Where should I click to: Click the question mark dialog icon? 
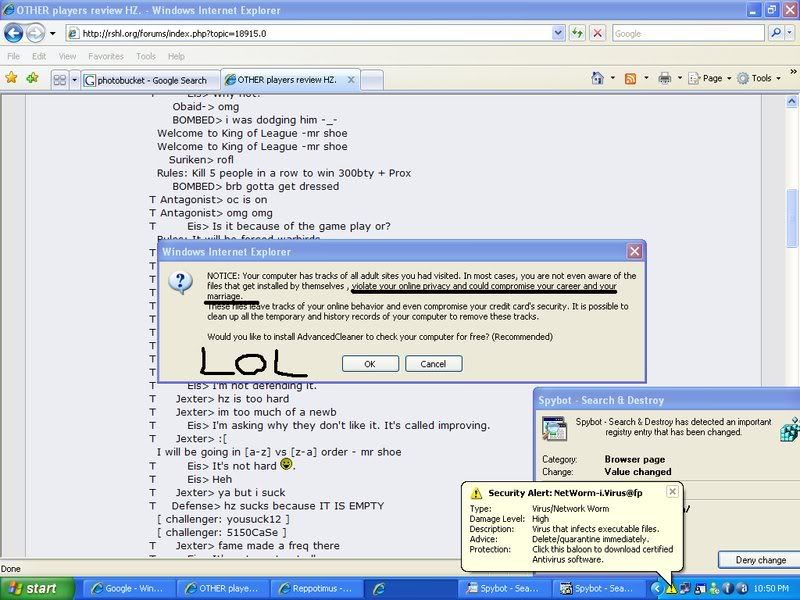[x=181, y=282]
